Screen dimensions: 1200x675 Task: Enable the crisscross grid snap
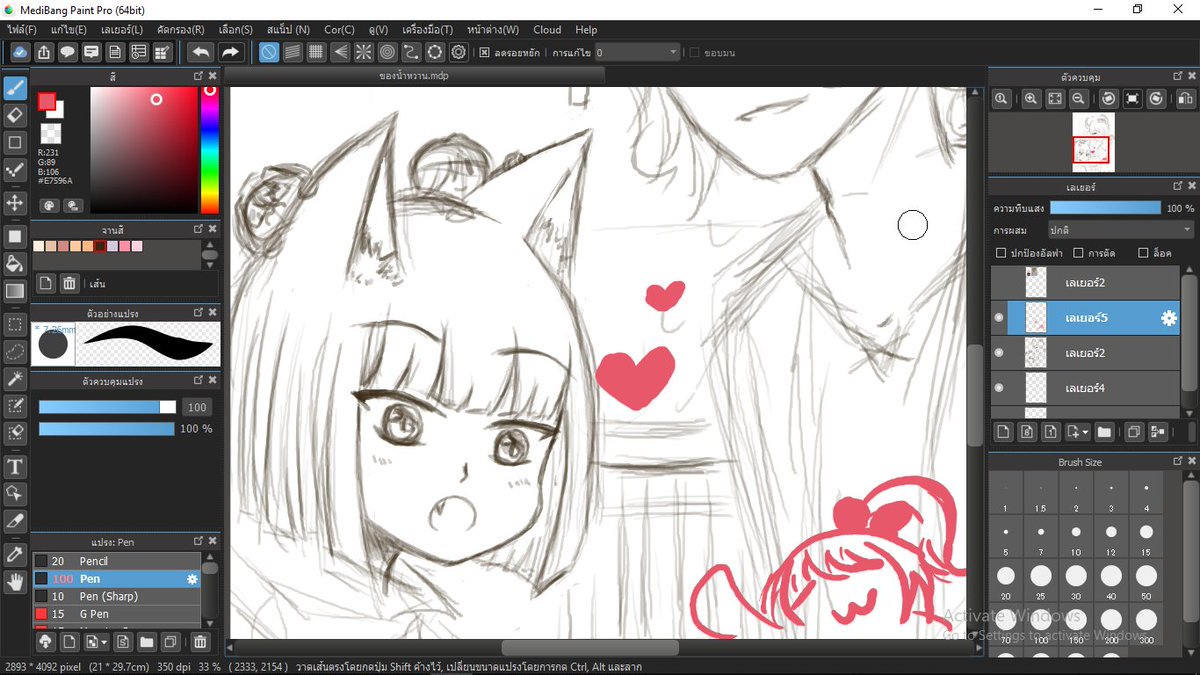316,52
